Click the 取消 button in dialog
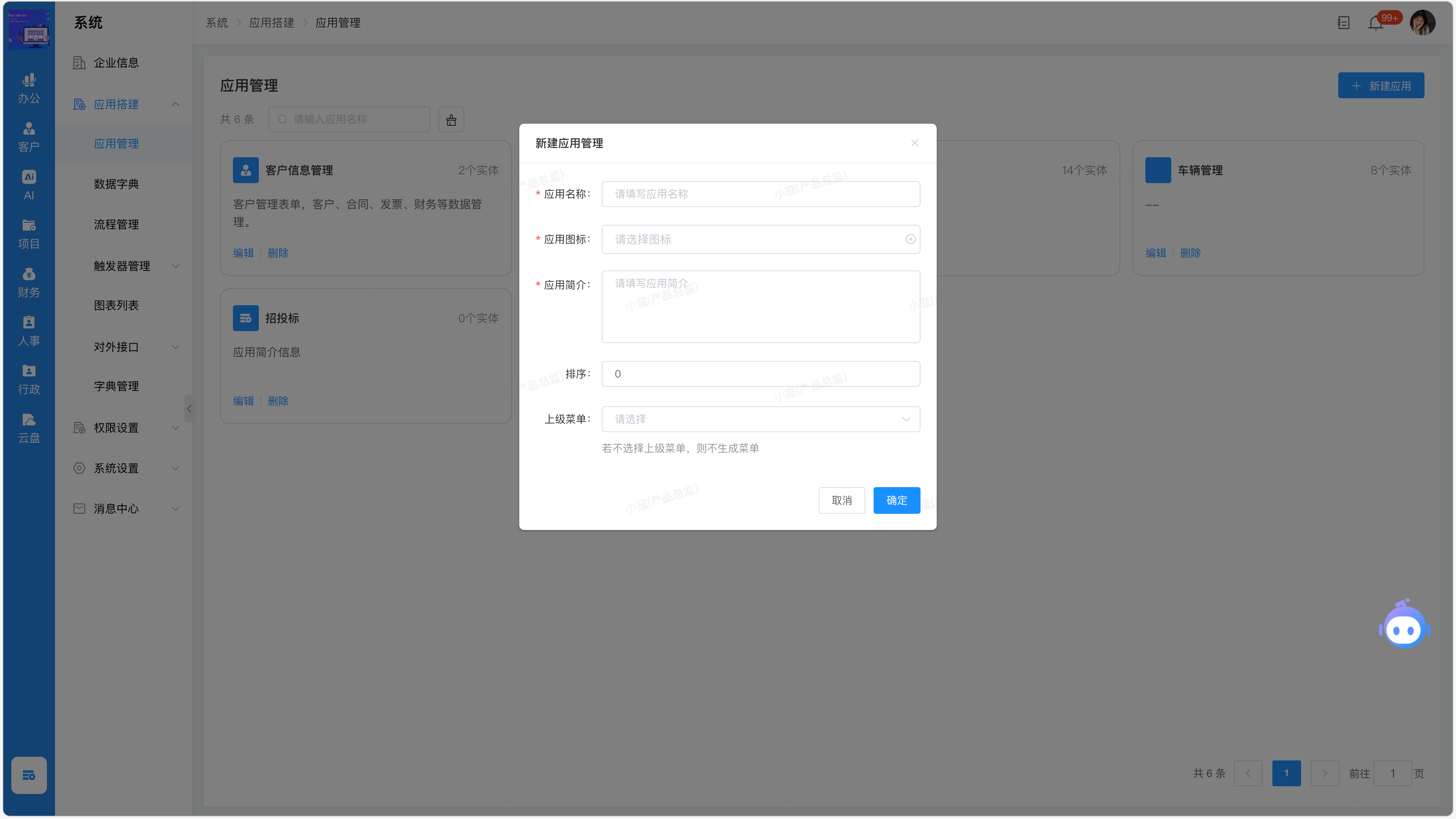Screen dimensions: 1456x819 tap(841, 500)
